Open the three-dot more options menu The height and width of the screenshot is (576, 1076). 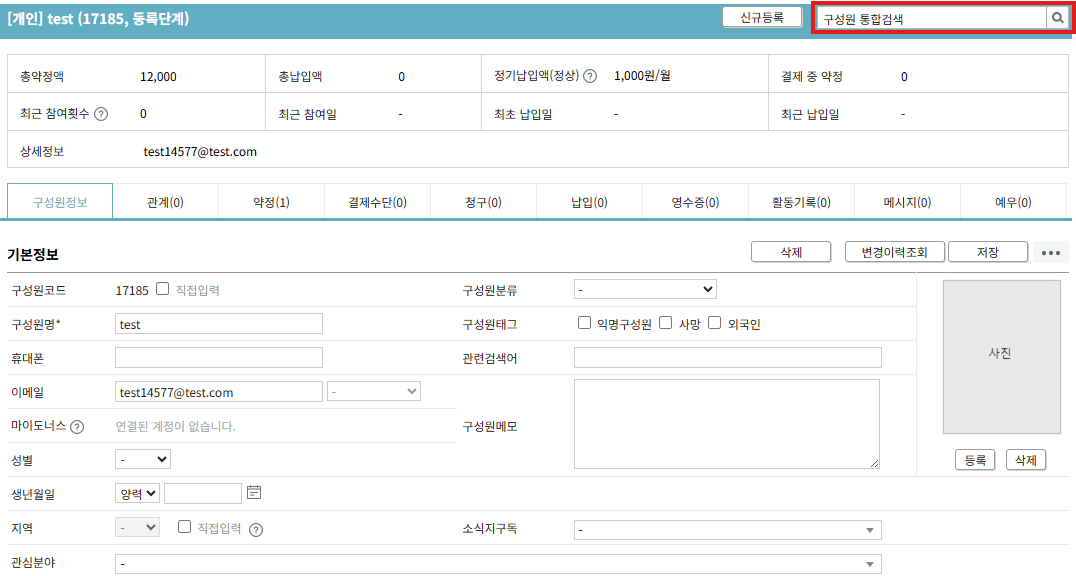point(1051,253)
